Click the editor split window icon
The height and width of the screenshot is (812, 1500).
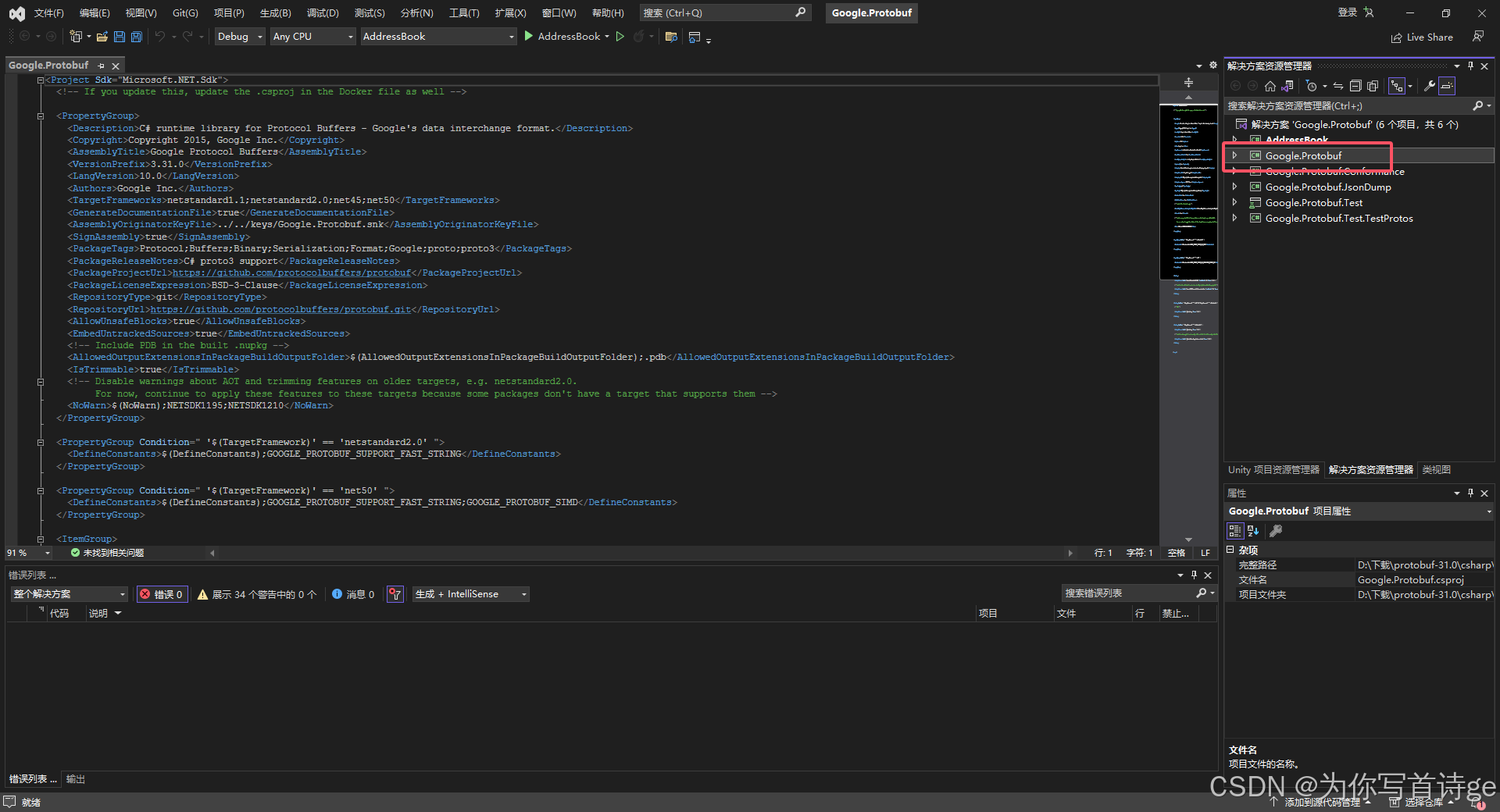coord(1188,83)
